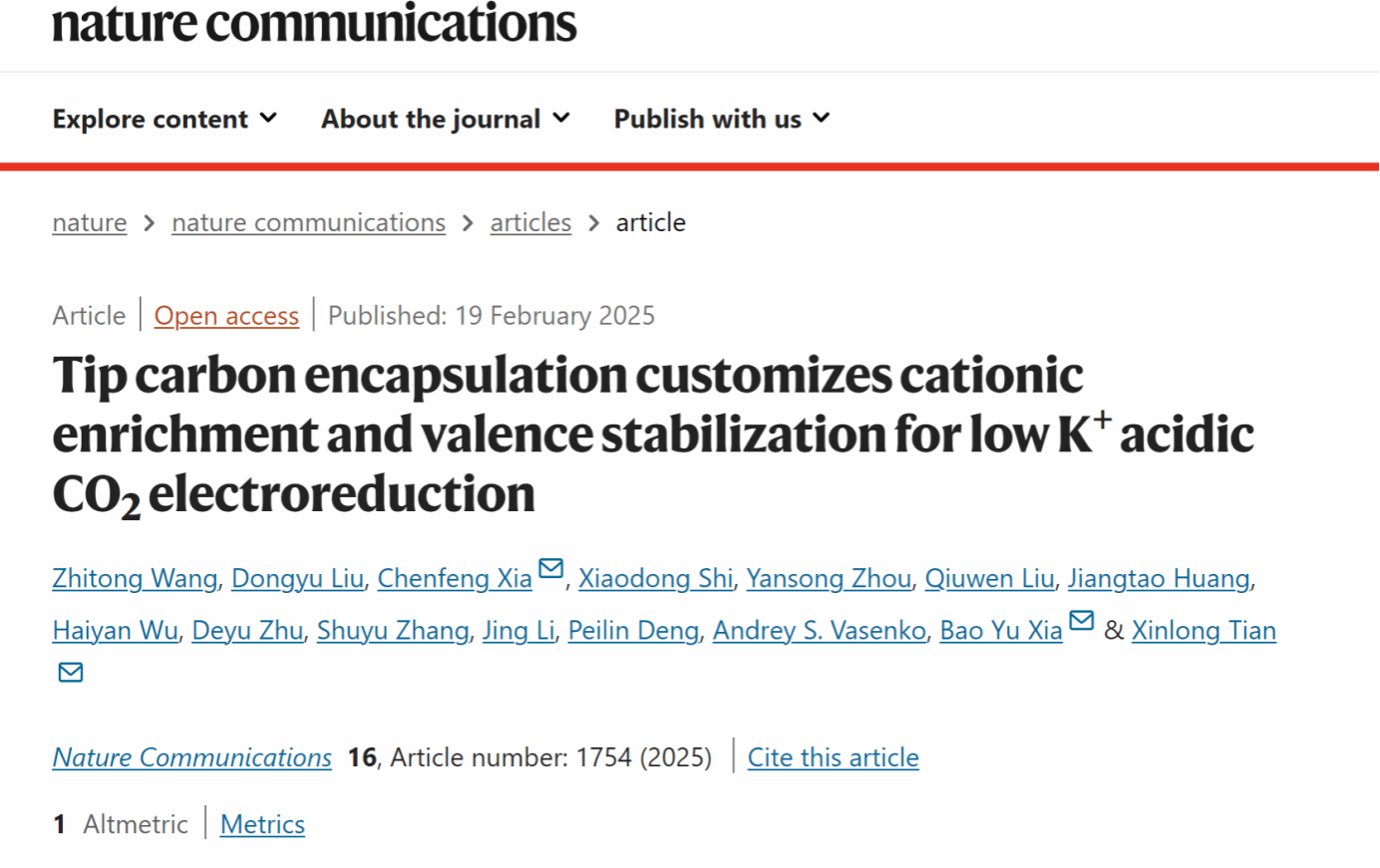Click author Andrey S. Vasenko
Viewport: 1380px width, 868px height.
pos(819,631)
